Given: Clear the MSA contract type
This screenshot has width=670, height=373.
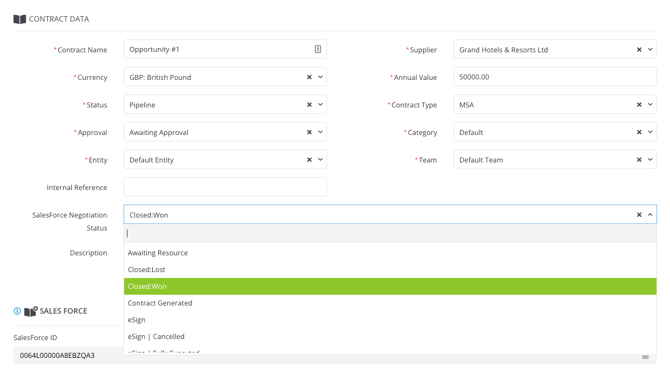Looking at the screenshot, I should pyautogui.click(x=639, y=105).
